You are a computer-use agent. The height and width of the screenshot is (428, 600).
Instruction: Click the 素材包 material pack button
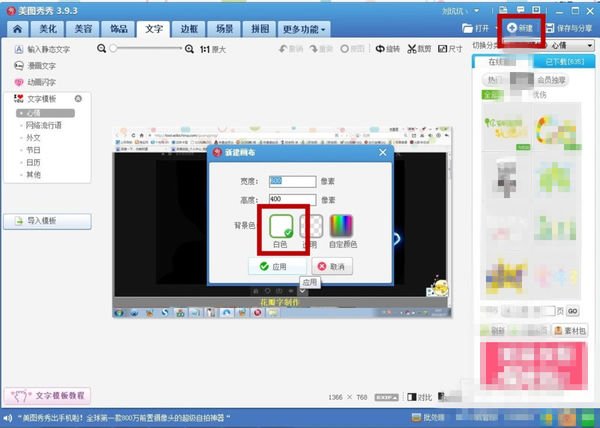click(x=570, y=330)
